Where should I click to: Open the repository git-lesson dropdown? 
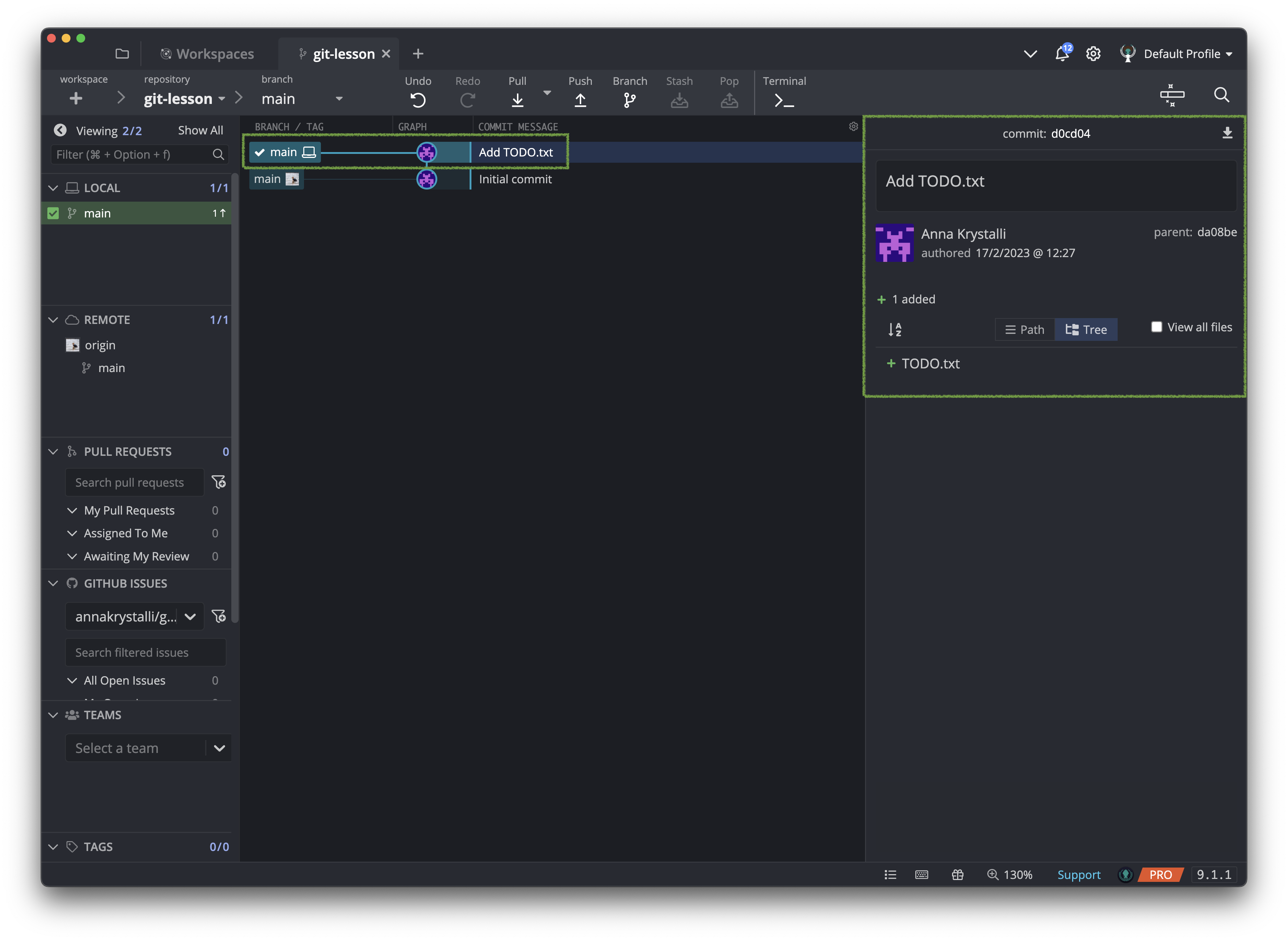pyautogui.click(x=184, y=98)
